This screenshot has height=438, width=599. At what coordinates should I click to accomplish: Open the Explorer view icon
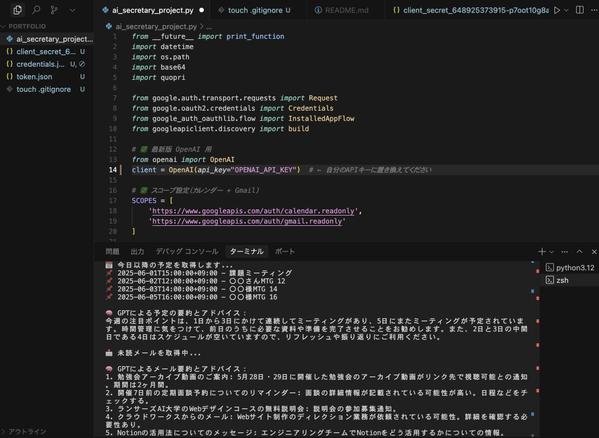click(18, 10)
